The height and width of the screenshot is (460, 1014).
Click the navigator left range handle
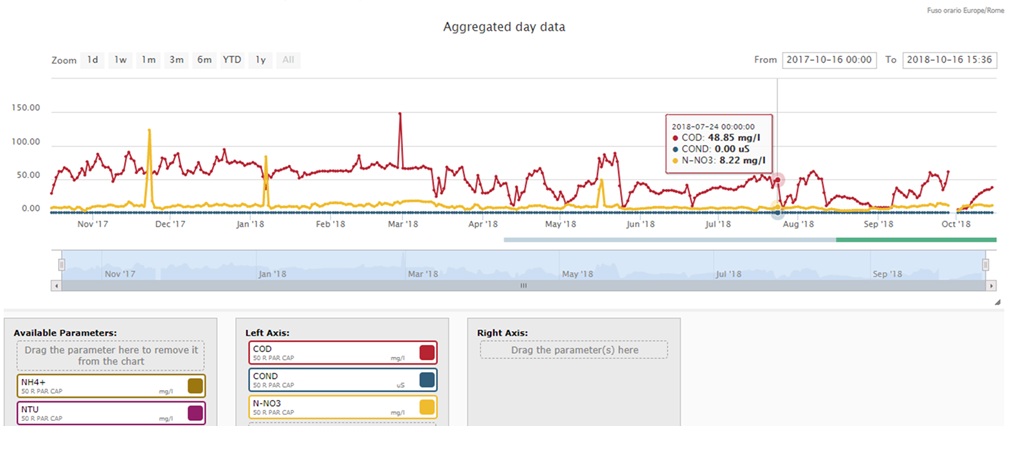[61, 265]
